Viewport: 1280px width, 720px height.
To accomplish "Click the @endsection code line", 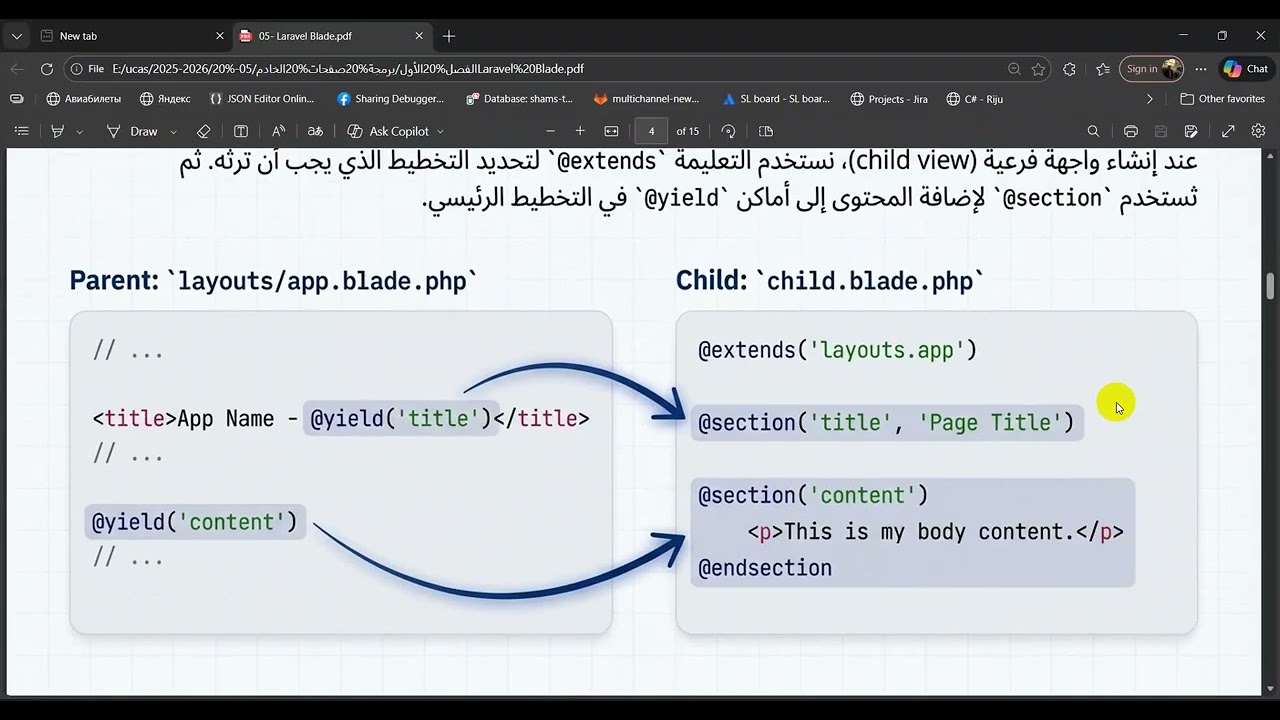I will pyautogui.click(x=765, y=568).
